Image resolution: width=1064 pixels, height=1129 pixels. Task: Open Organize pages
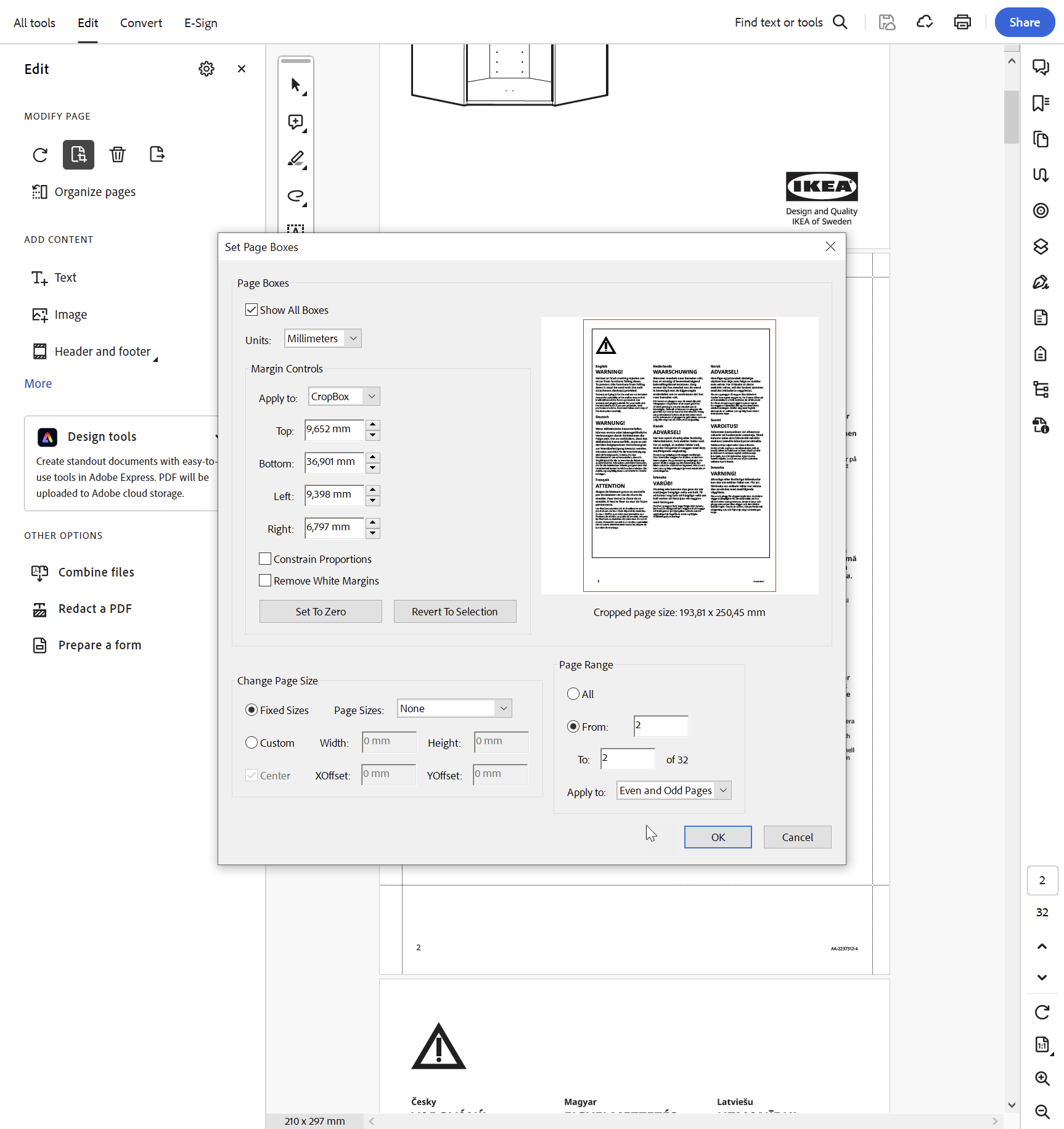(x=94, y=192)
